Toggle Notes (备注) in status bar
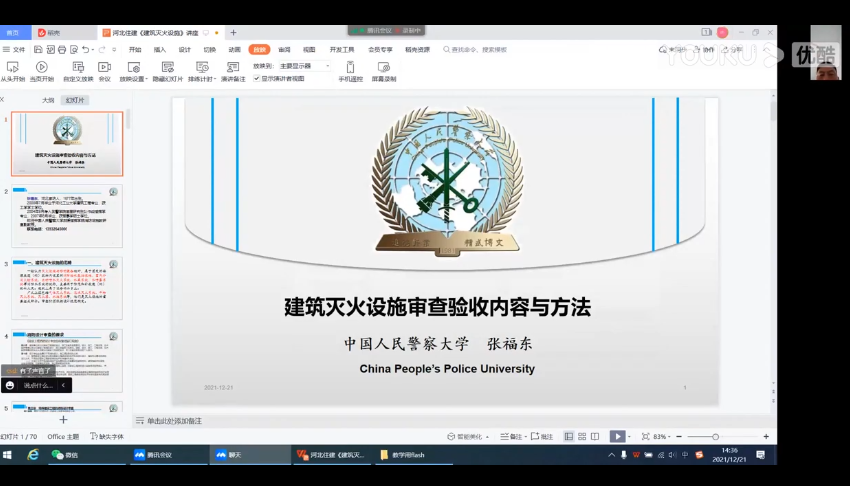The width and height of the screenshot is (850, 486). 511,436
